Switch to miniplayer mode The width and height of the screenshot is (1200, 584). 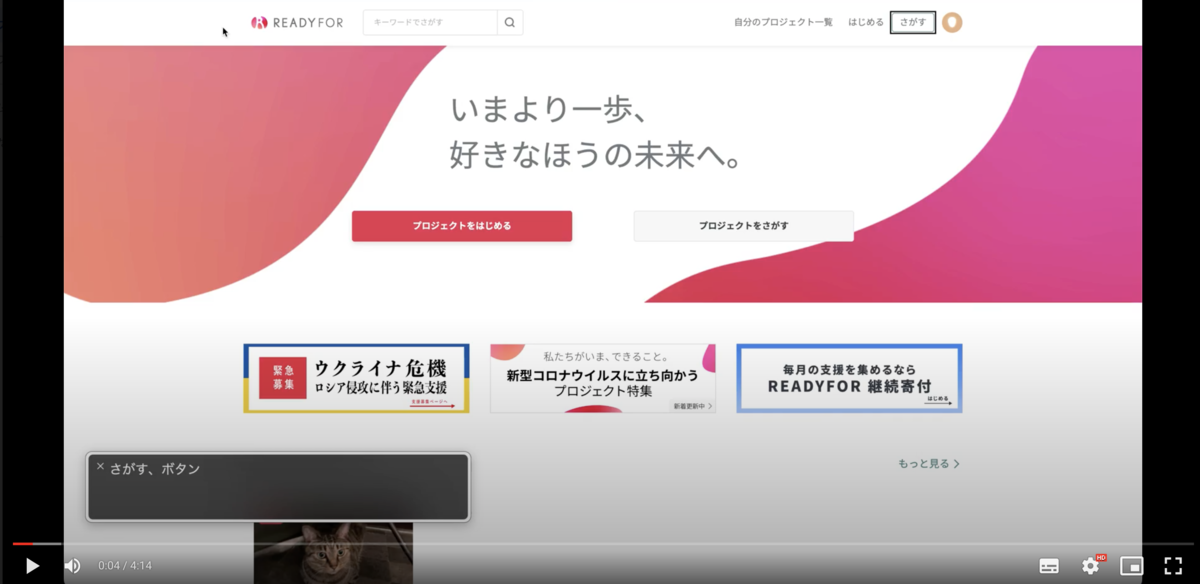[1131, 566]
